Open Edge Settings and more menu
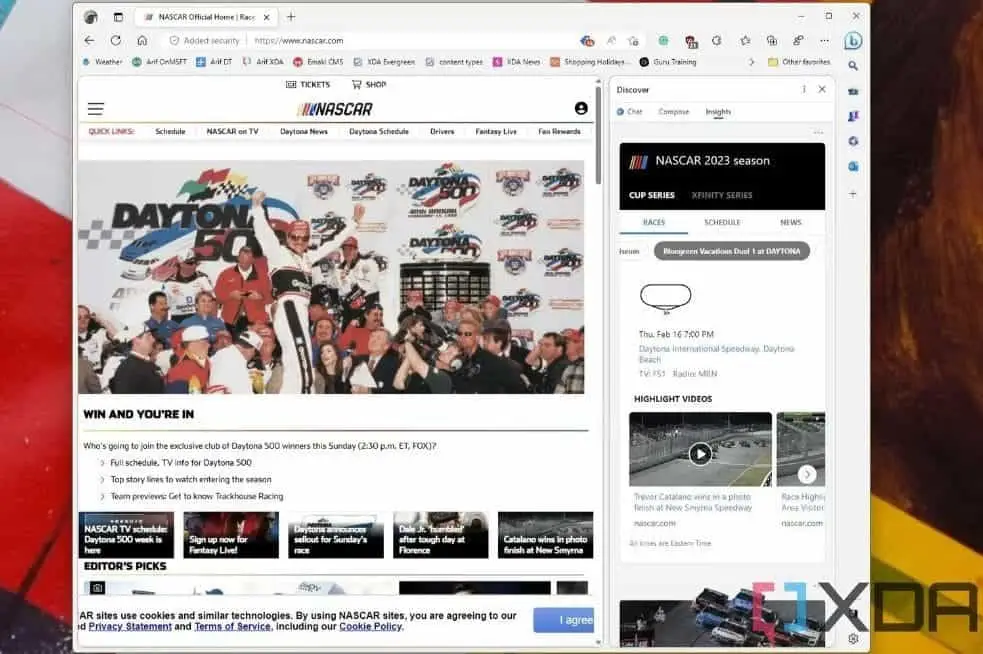This screenshot has height=654, width=983. point(824,41)
